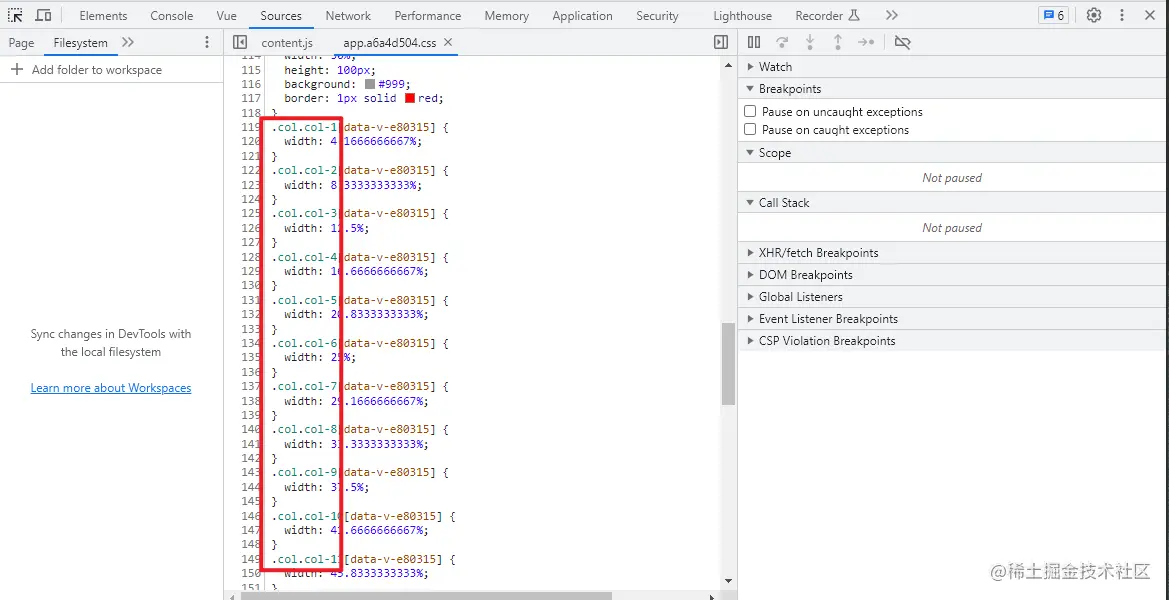This screenshot has width=1169, height=600.
Task: Click the step out of function icon
Action: (x=838, y=43)
